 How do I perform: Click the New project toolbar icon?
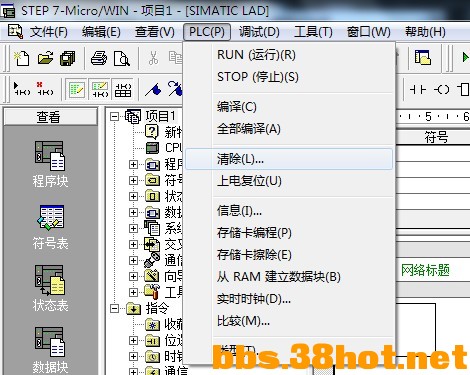click(22, 58)
